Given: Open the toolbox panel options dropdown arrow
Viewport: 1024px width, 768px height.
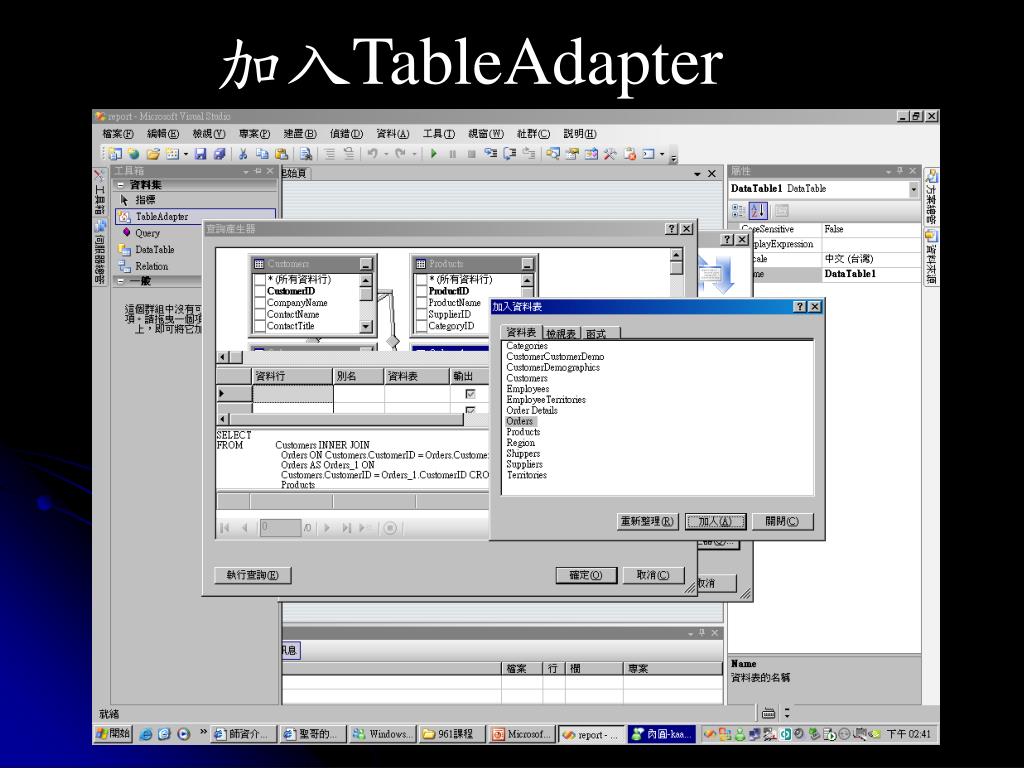Looking at the screenshot, I should (x=246, y=171).
